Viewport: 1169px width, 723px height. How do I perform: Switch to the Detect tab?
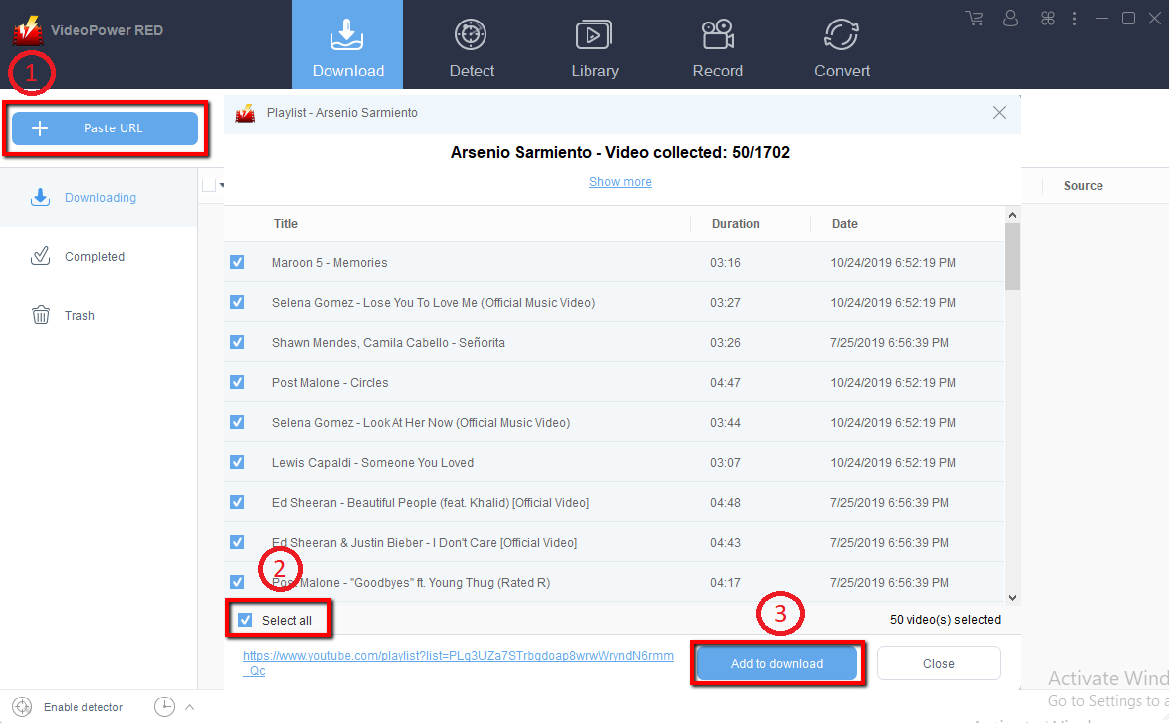coord(471,49)
